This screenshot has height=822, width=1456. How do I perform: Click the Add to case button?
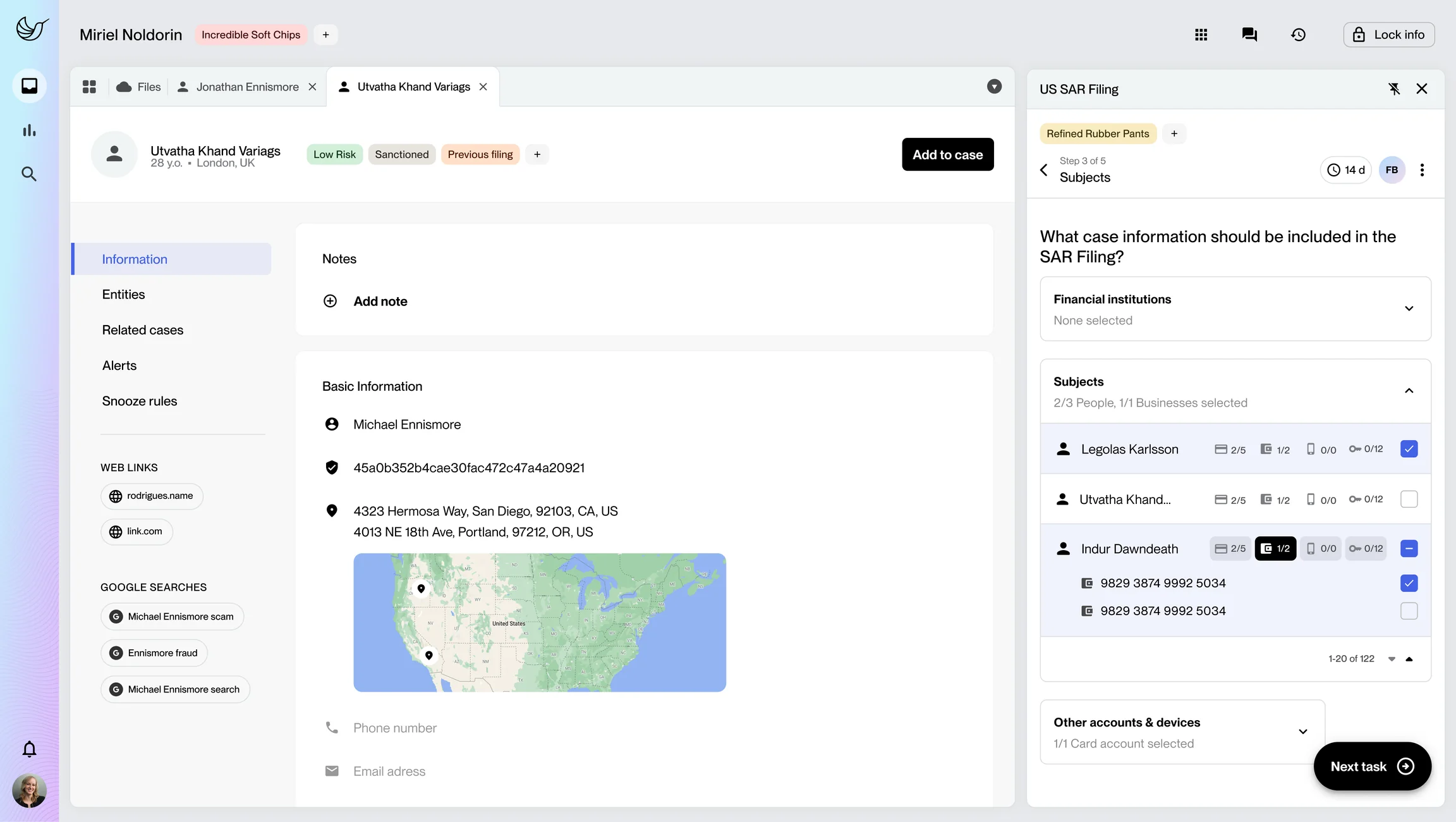[x=947, y=154]
